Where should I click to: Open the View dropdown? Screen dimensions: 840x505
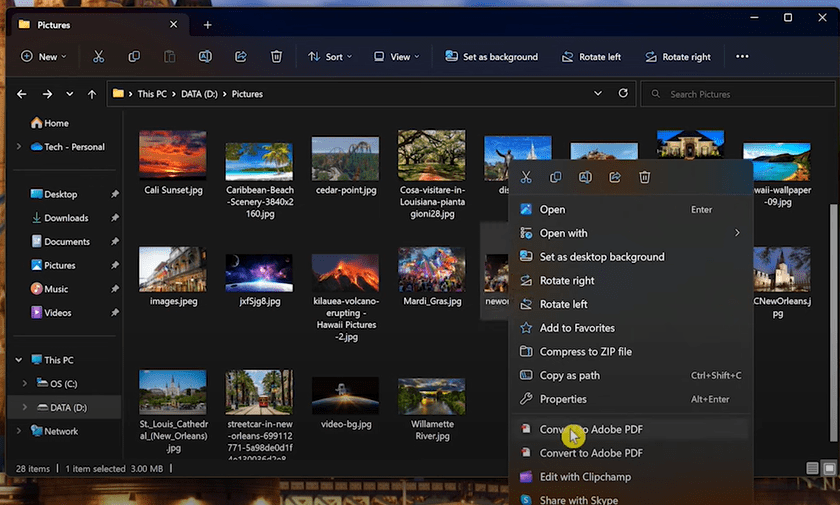396,56
